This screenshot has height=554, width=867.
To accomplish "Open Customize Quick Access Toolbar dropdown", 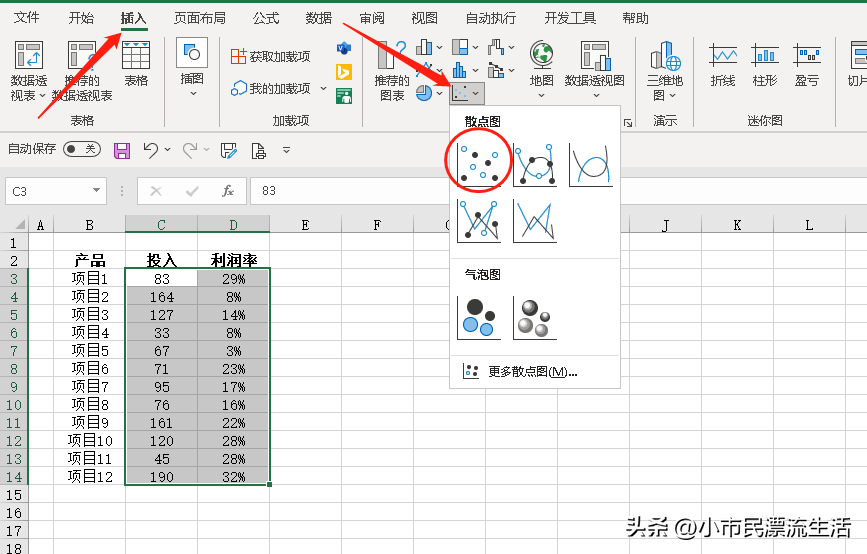I will 286,149.
